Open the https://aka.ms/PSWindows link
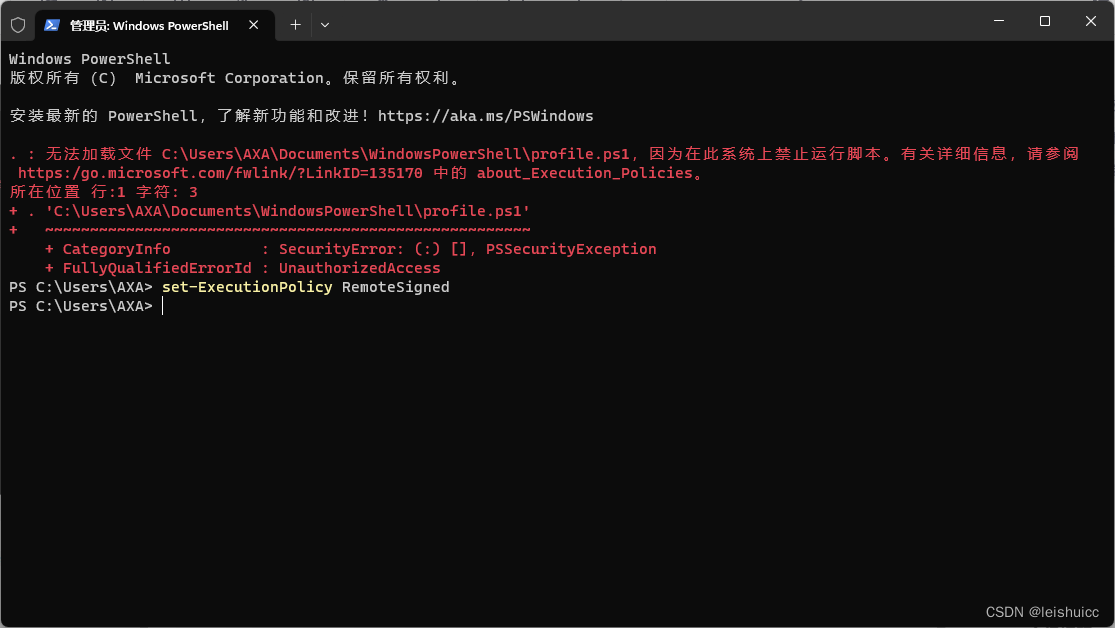Image resolution: width=1115 pixels, height=628 pixels. pyautogui.click(x=485, y=116)
